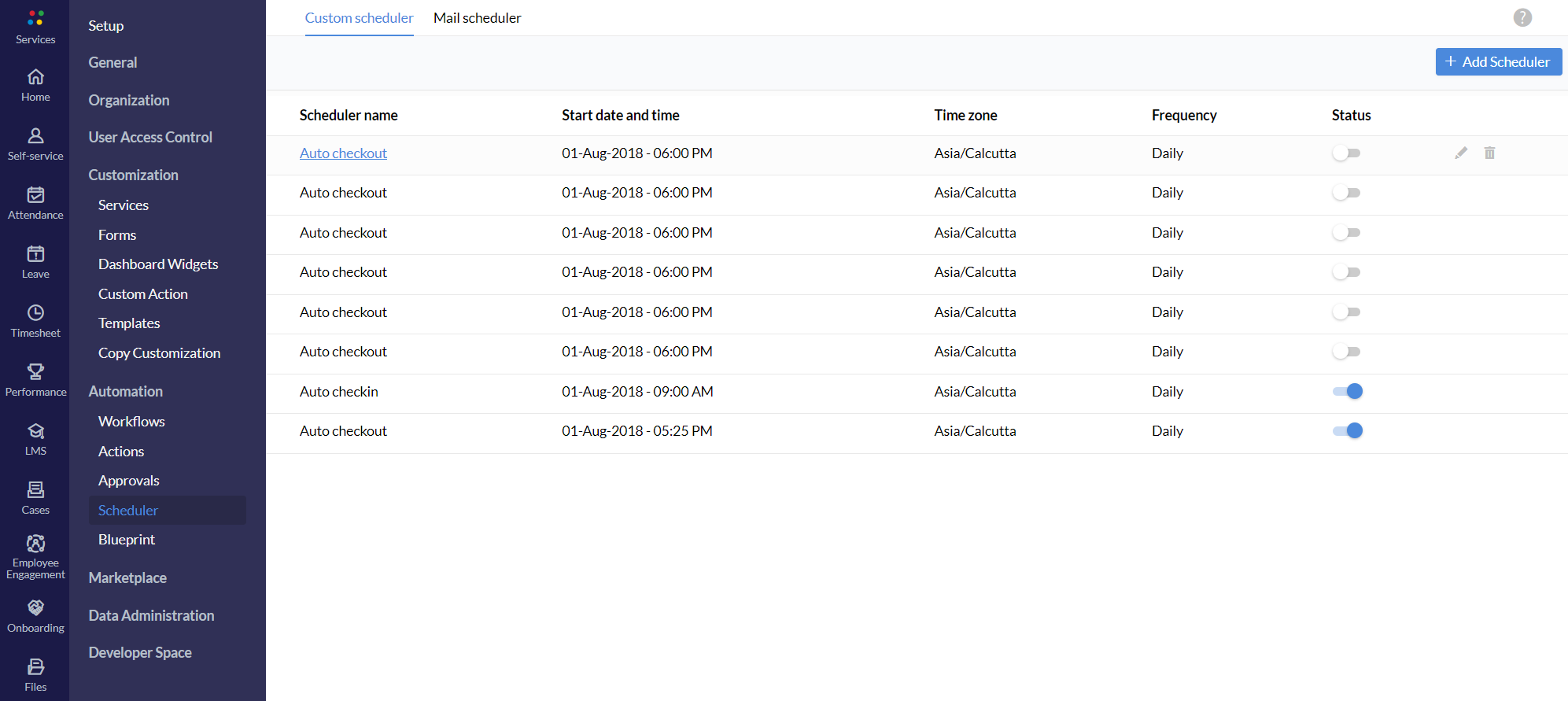
Task: Open Developer Space settings
Action: 140,653
